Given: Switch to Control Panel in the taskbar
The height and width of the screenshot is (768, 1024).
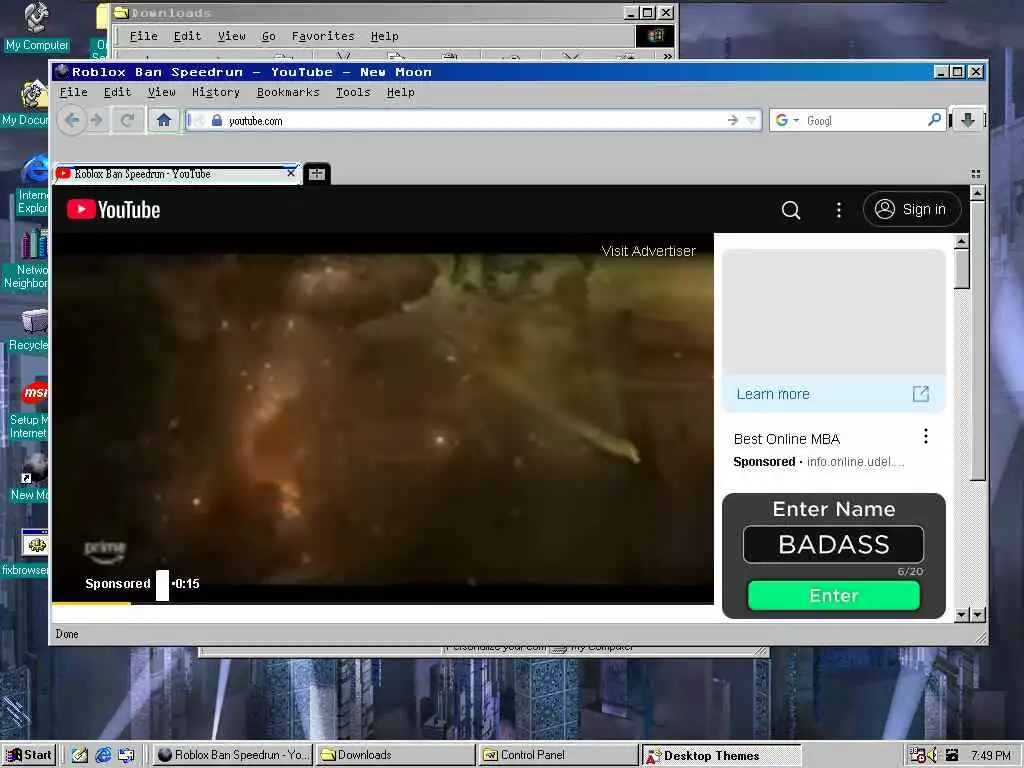Looking at the screenshot, I should click(558, 755).
